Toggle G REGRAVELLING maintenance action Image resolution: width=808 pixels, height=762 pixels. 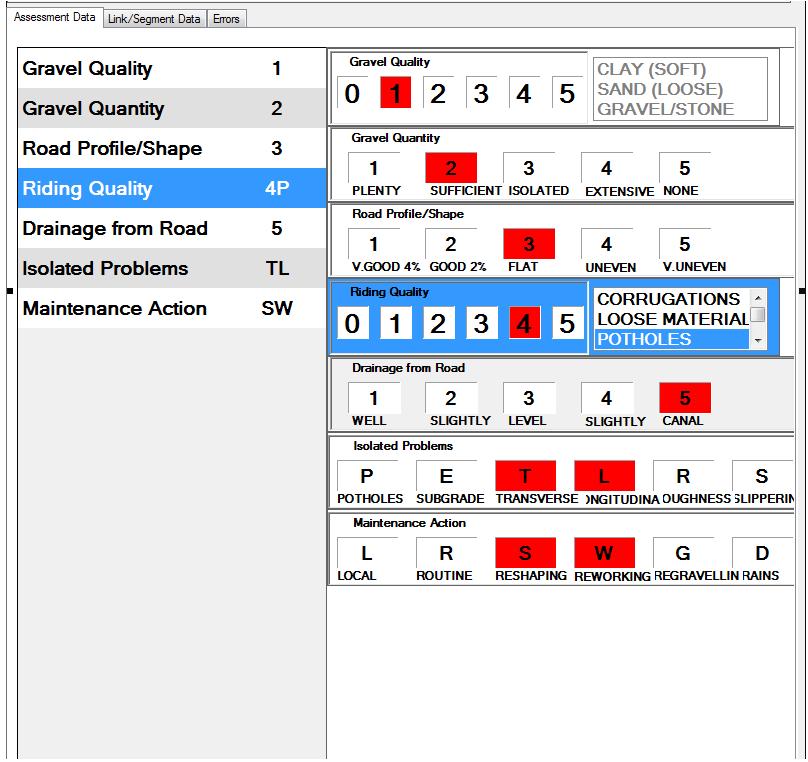tap(683, 553)
